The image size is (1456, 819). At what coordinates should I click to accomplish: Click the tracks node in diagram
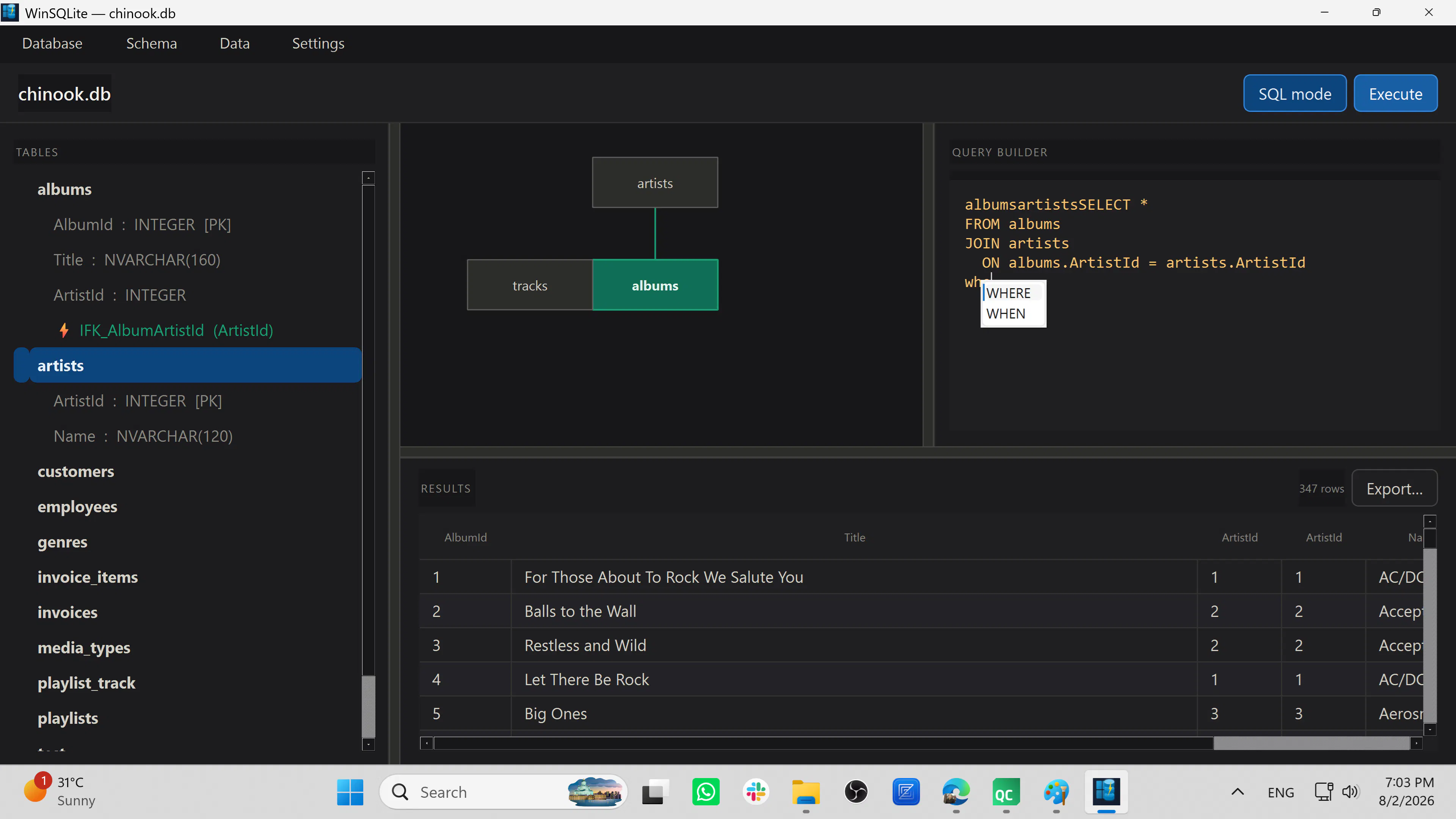click(530, 285)
